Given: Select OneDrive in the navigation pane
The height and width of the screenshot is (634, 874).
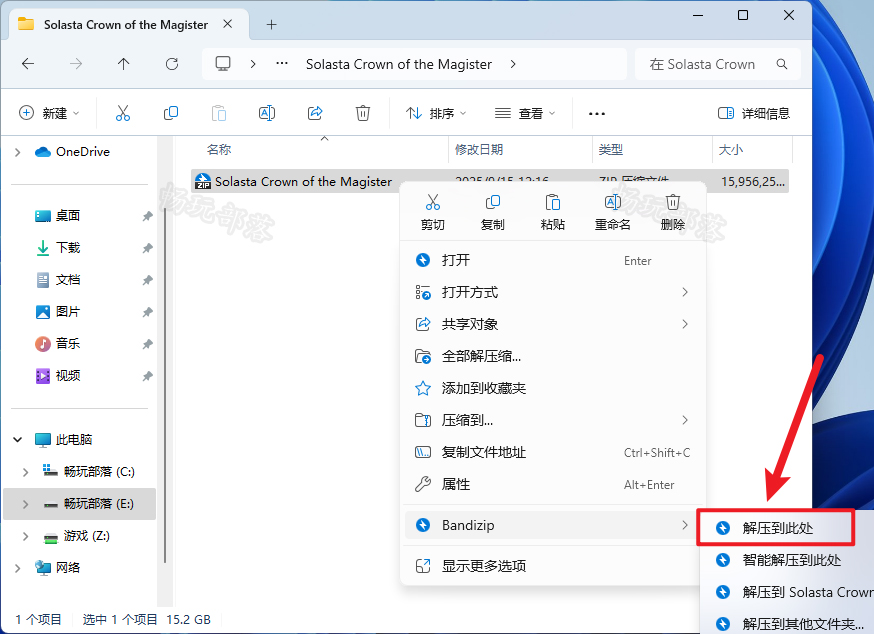Looking at the screenshot, I should point(82,152).
